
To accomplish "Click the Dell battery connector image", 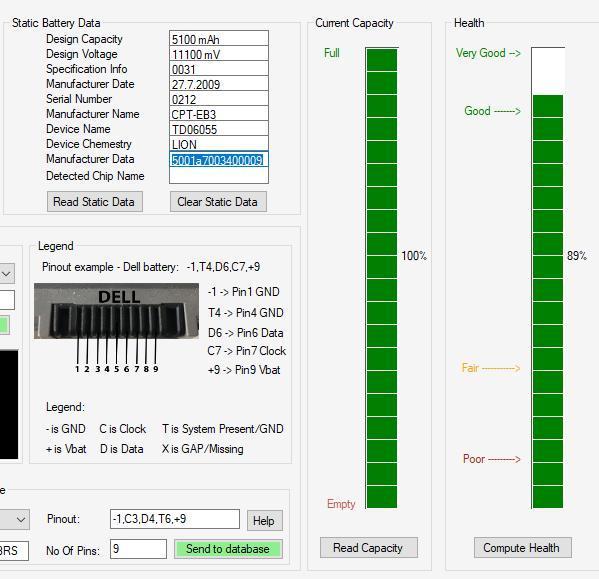I will 116,311.
